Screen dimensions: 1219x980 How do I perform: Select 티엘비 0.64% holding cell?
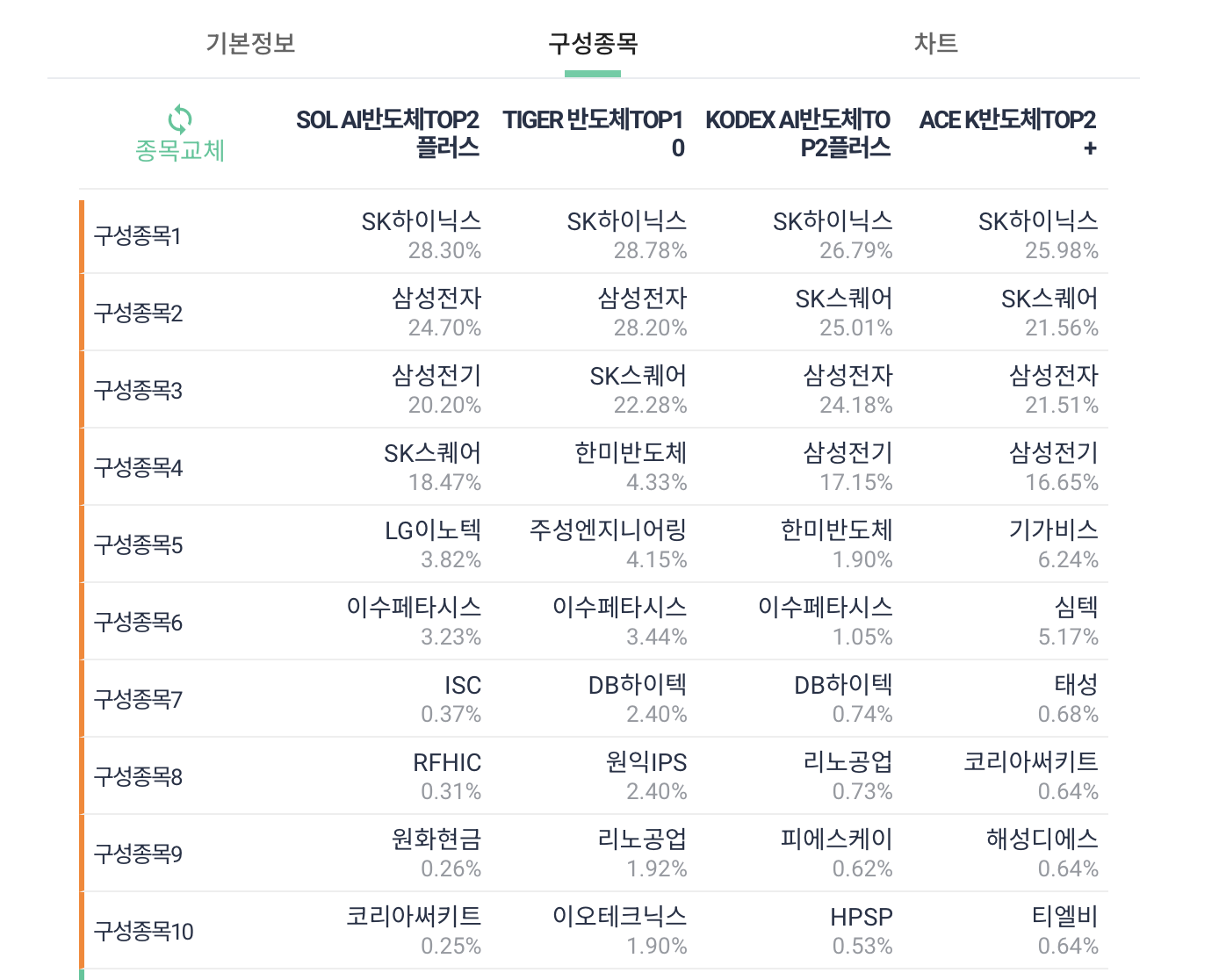pos(1065,931)
